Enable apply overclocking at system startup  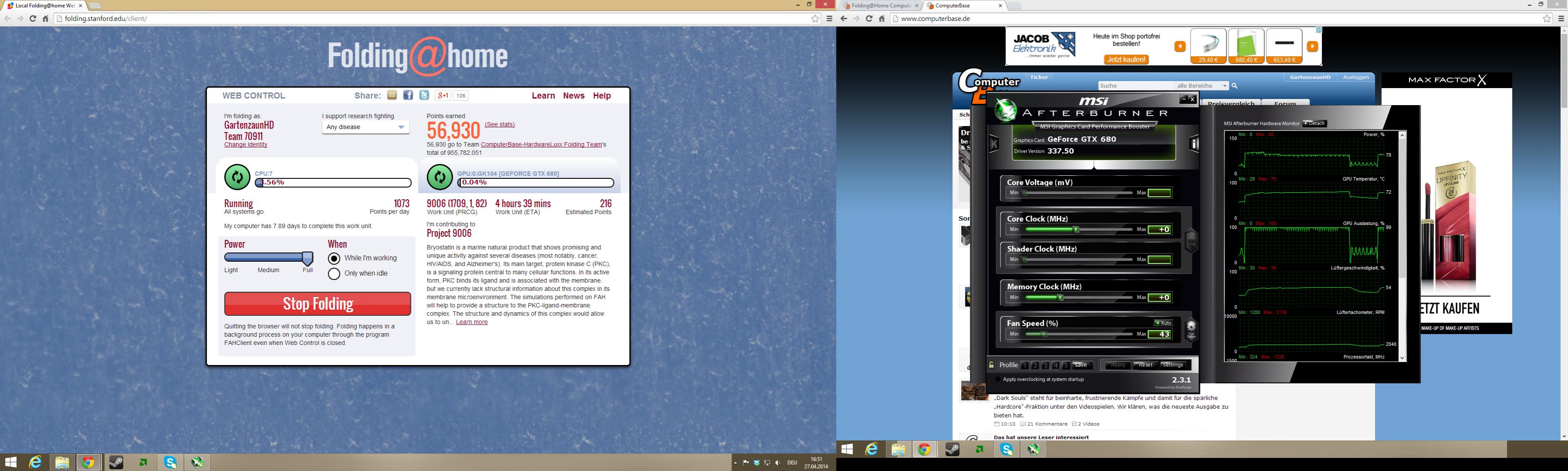(x=997, y=379)
